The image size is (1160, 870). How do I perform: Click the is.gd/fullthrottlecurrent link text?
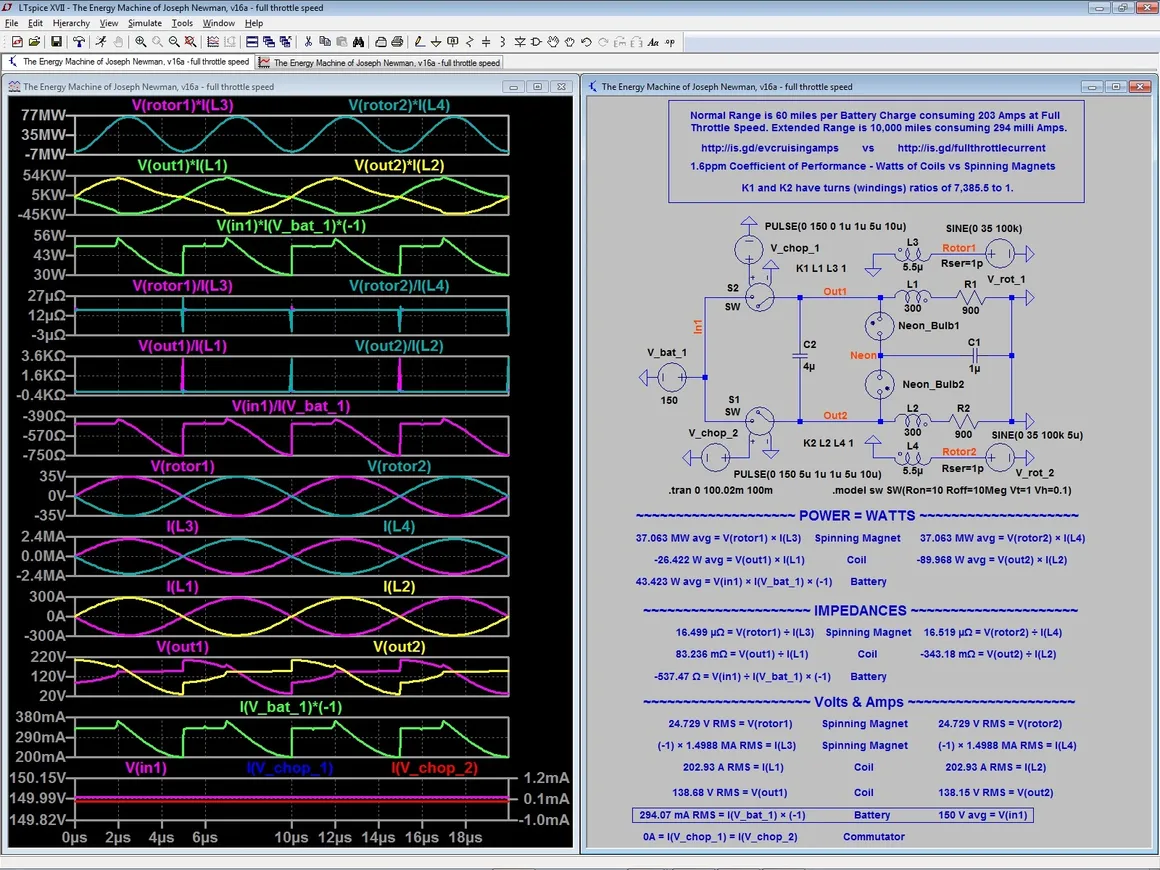[x=971, y=148]
